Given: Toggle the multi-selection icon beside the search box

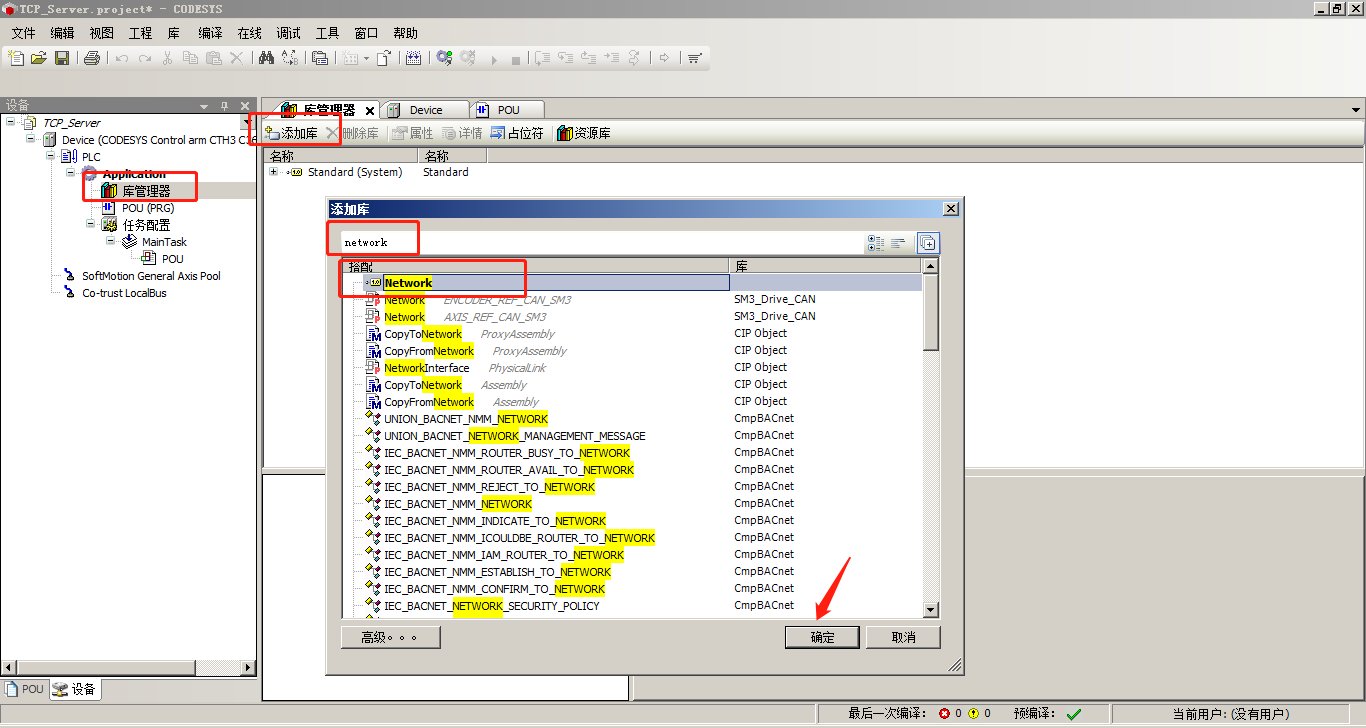Looking at the screenshot, I should [927, 243].
